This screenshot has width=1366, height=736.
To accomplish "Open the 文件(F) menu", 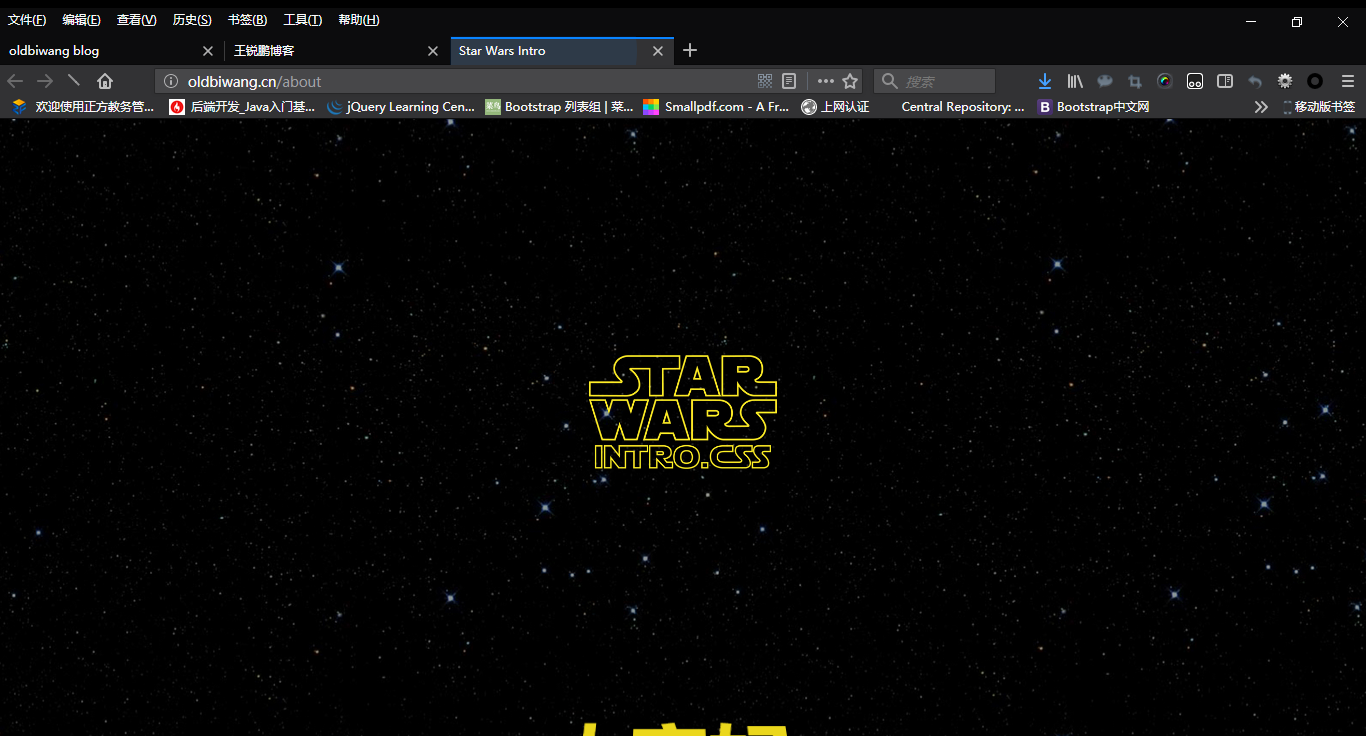I will pos(27,20).
